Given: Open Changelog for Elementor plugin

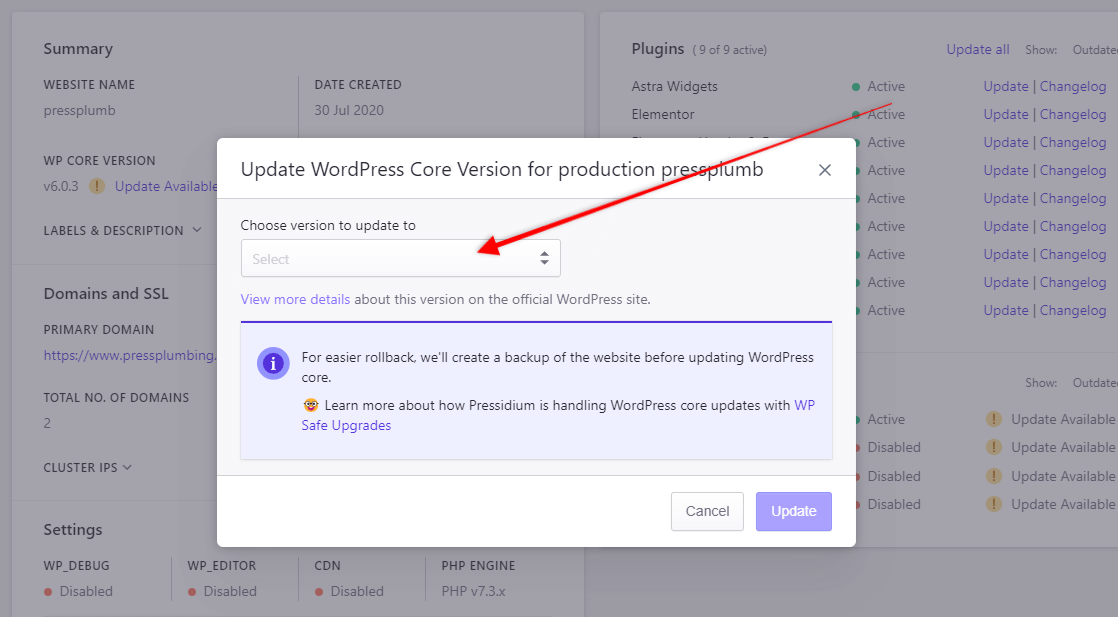Looking at the screenshot, I should 1072,114.
